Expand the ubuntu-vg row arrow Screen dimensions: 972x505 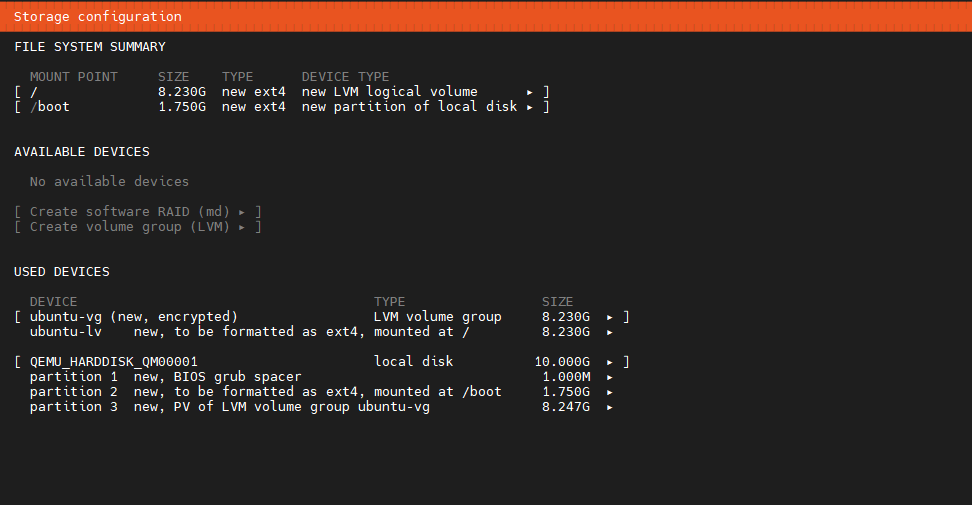(610, 317)
